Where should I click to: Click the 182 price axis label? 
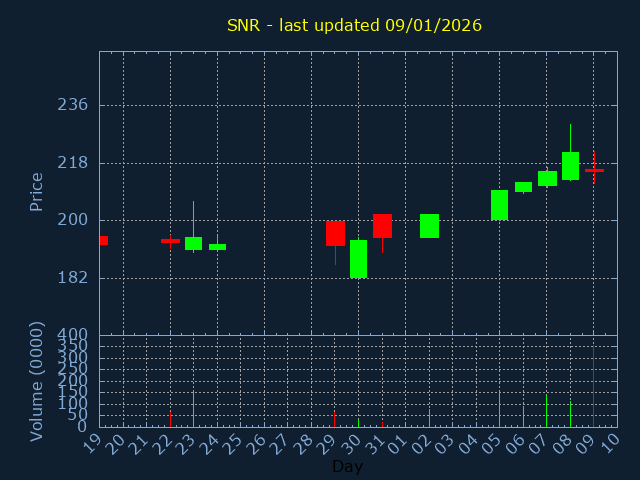[x=72, y=278]
